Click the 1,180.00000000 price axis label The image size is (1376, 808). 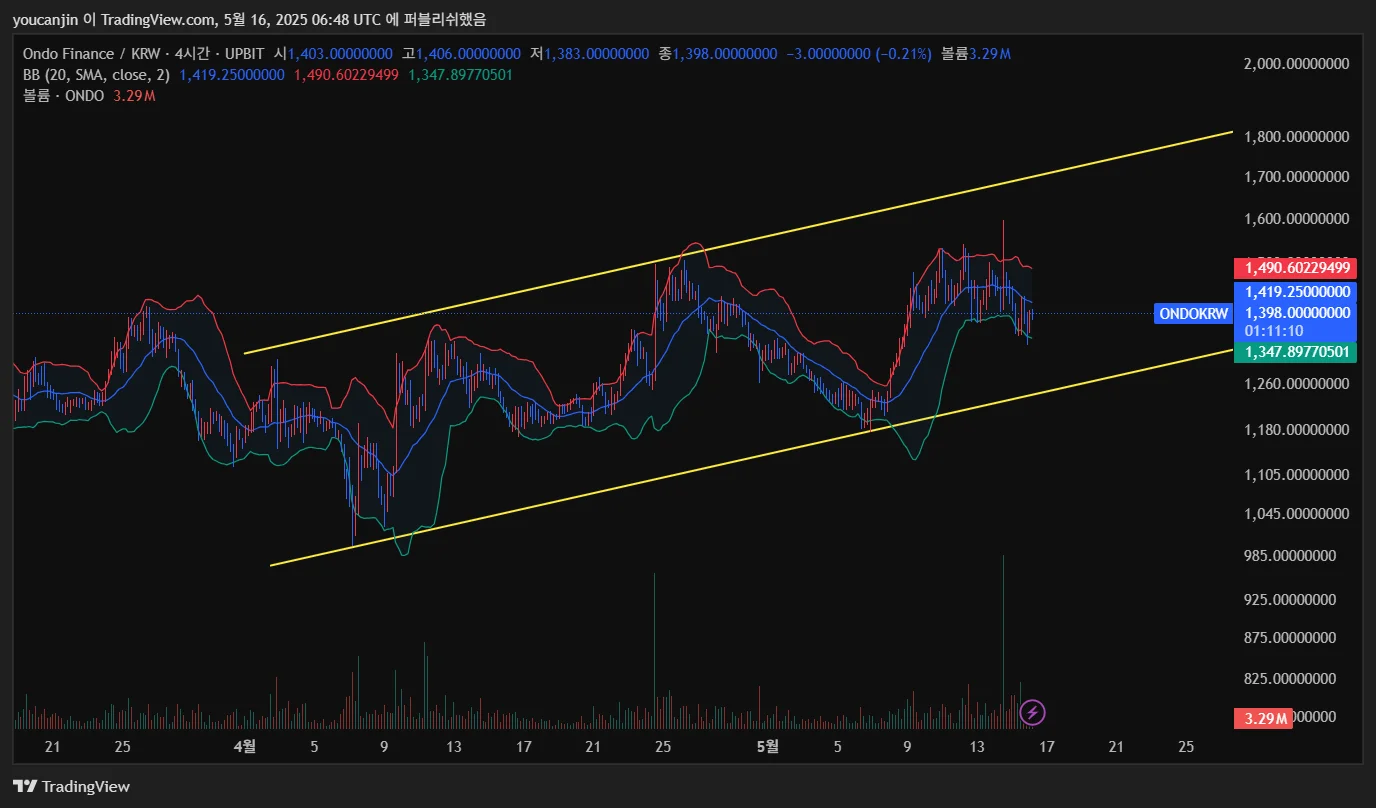click(x=1296, y=430)
